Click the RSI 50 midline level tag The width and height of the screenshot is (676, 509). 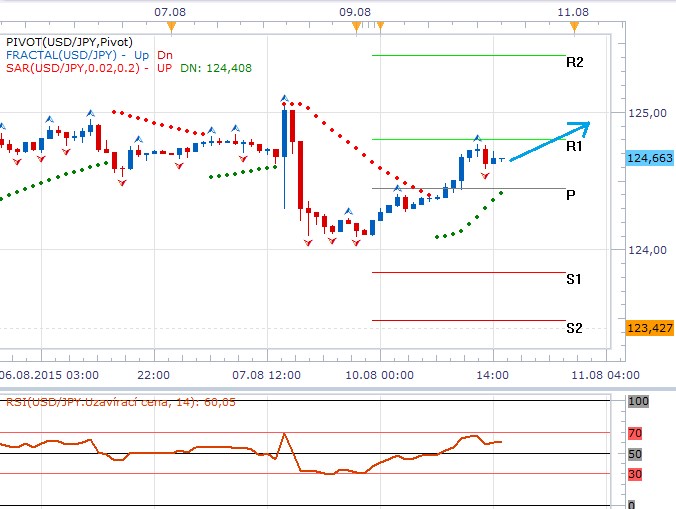coord(634,454)
